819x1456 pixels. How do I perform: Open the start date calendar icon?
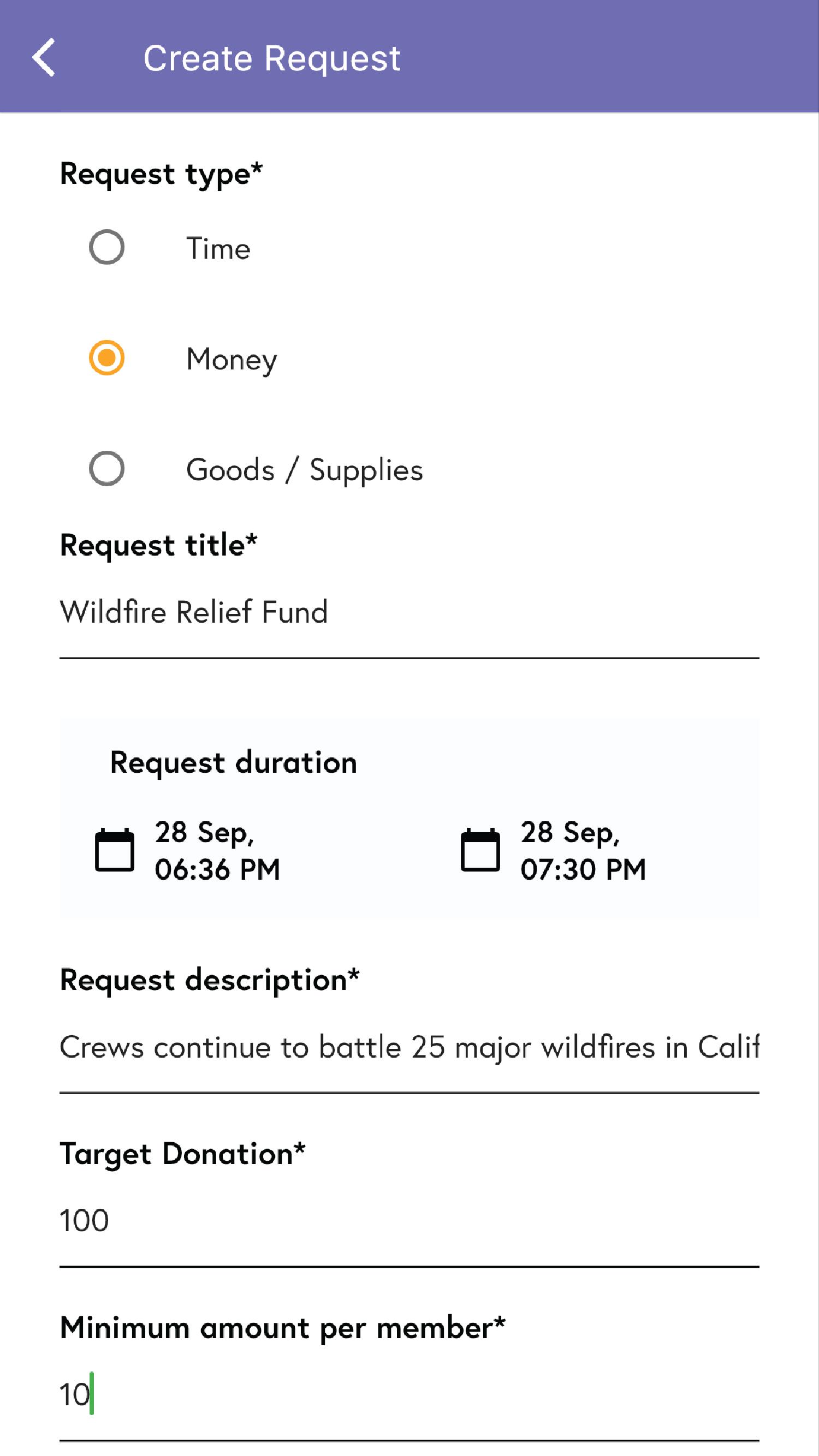(x=114, y=850)
